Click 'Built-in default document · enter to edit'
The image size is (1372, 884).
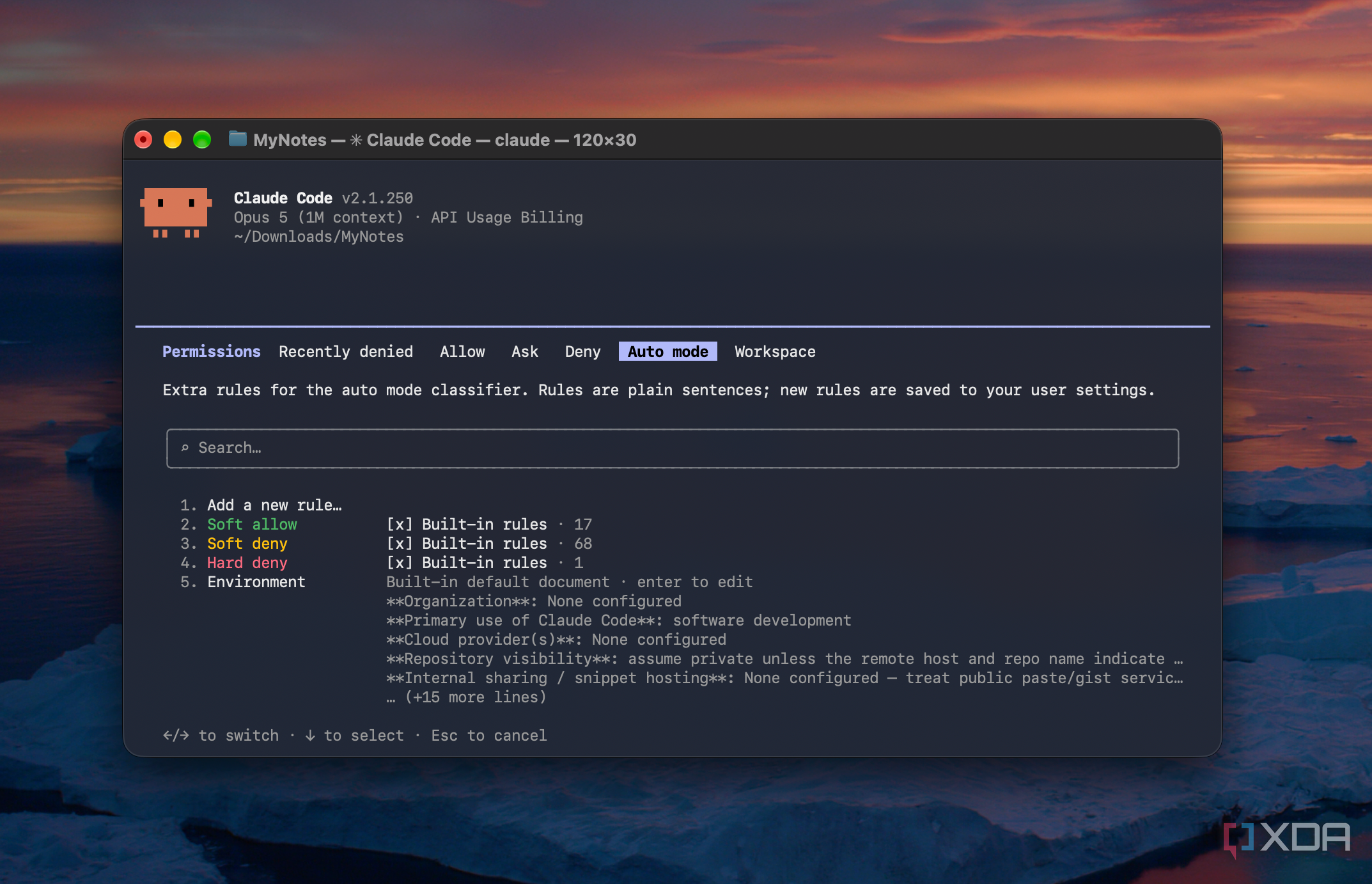[x=570, y=582]
